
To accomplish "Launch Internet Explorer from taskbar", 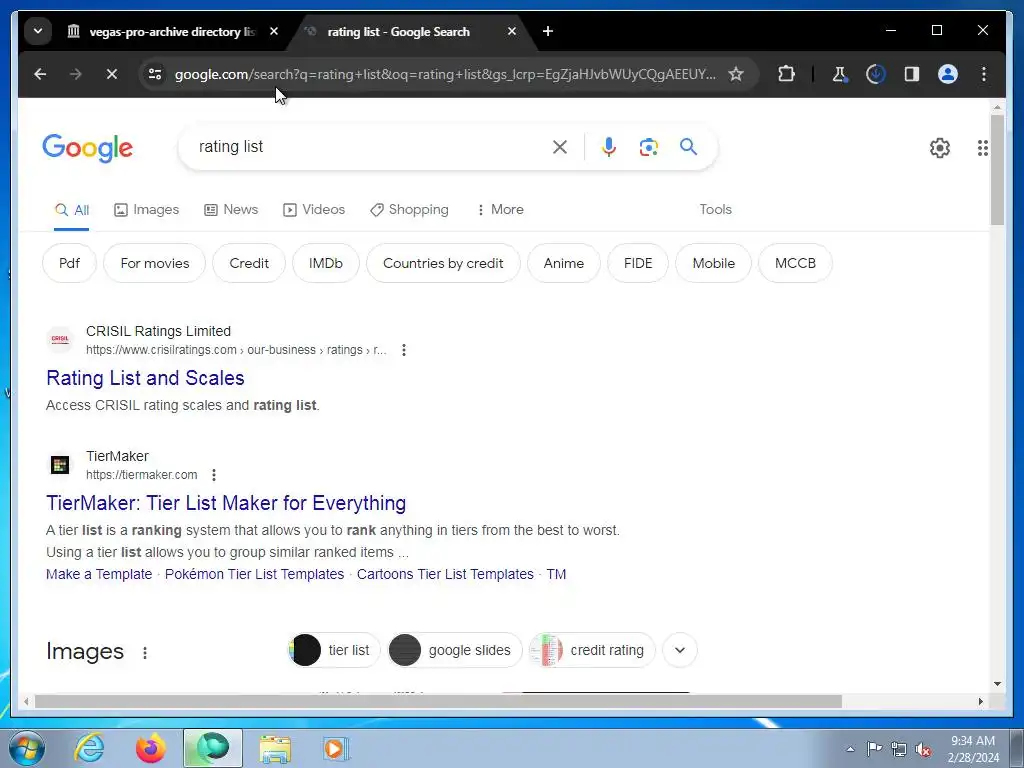I will point(89,748).
